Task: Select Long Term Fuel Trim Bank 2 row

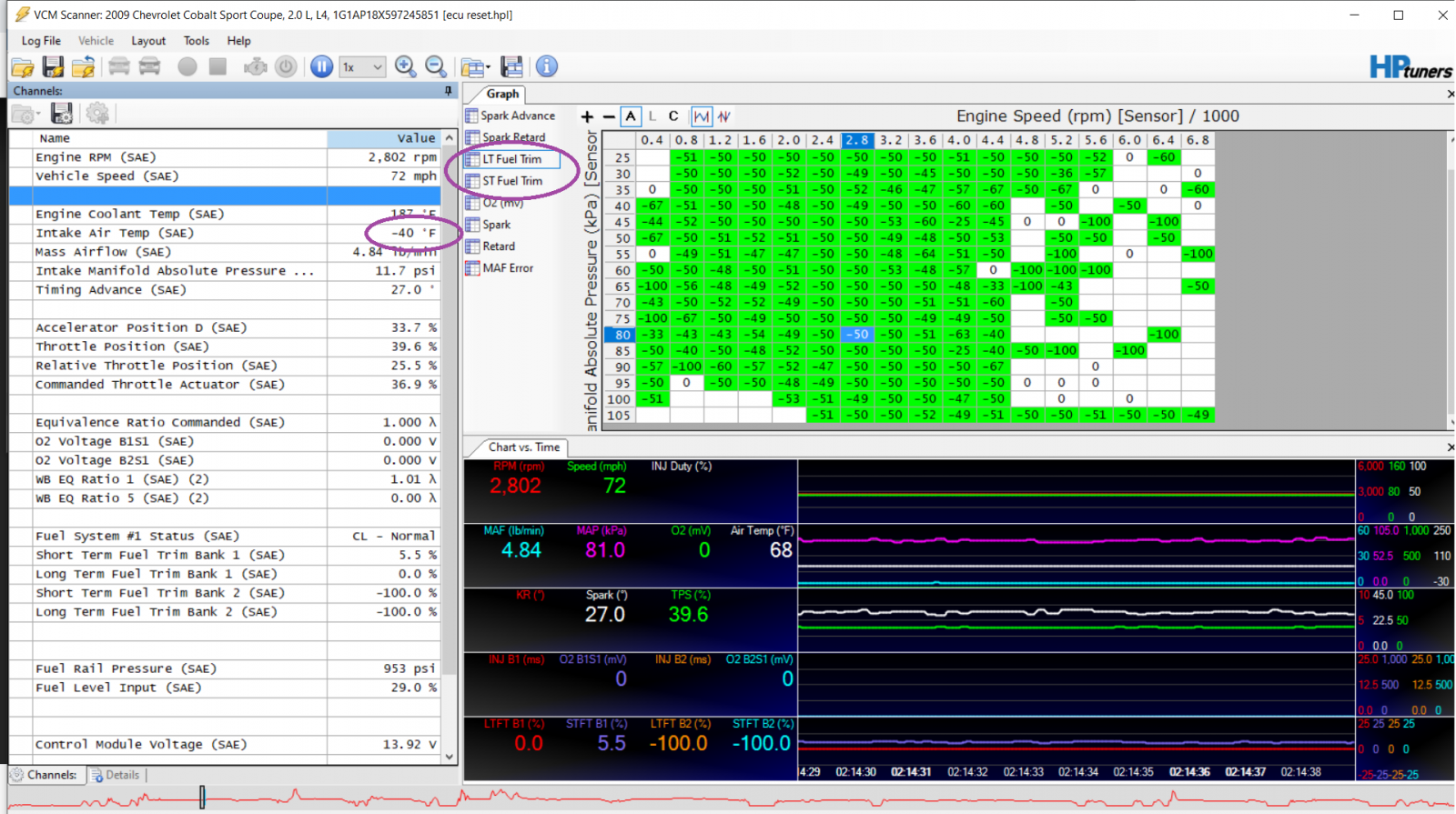Action: click(225, 612)
